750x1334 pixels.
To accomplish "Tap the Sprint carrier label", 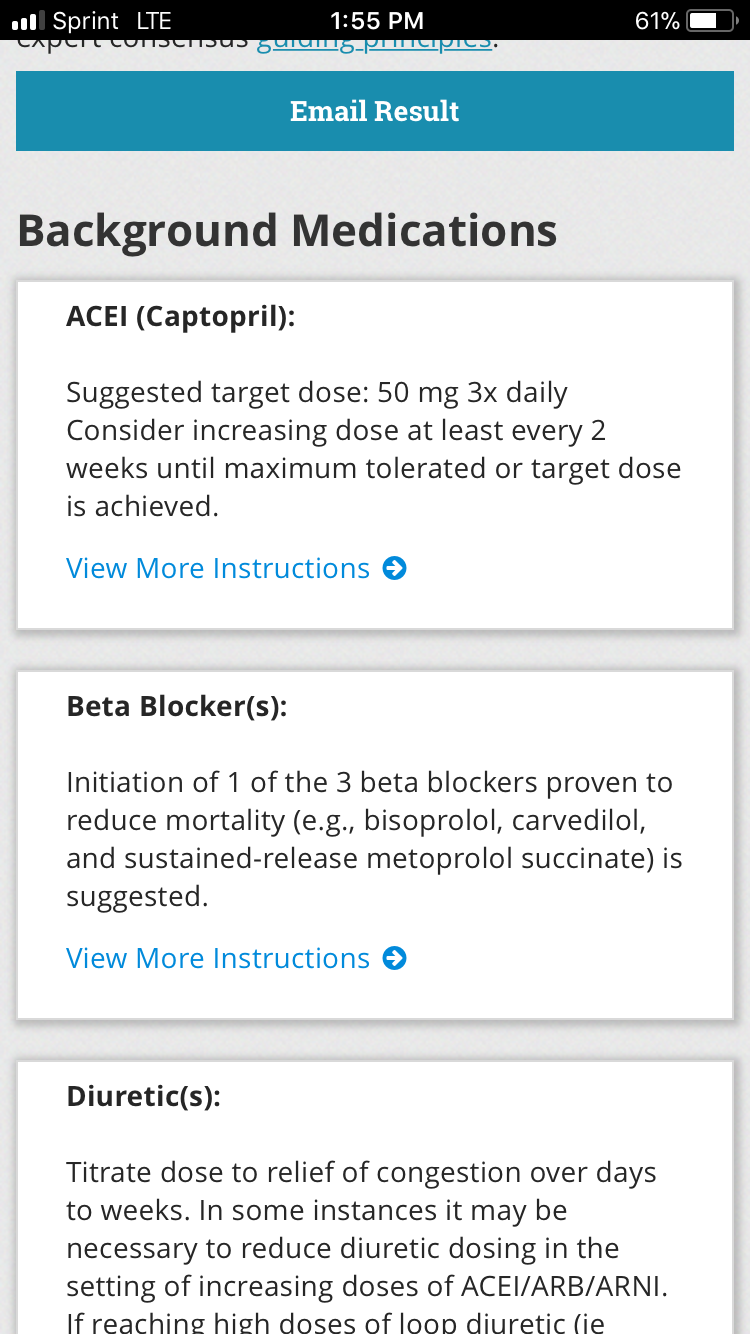I will click(85, 20).
